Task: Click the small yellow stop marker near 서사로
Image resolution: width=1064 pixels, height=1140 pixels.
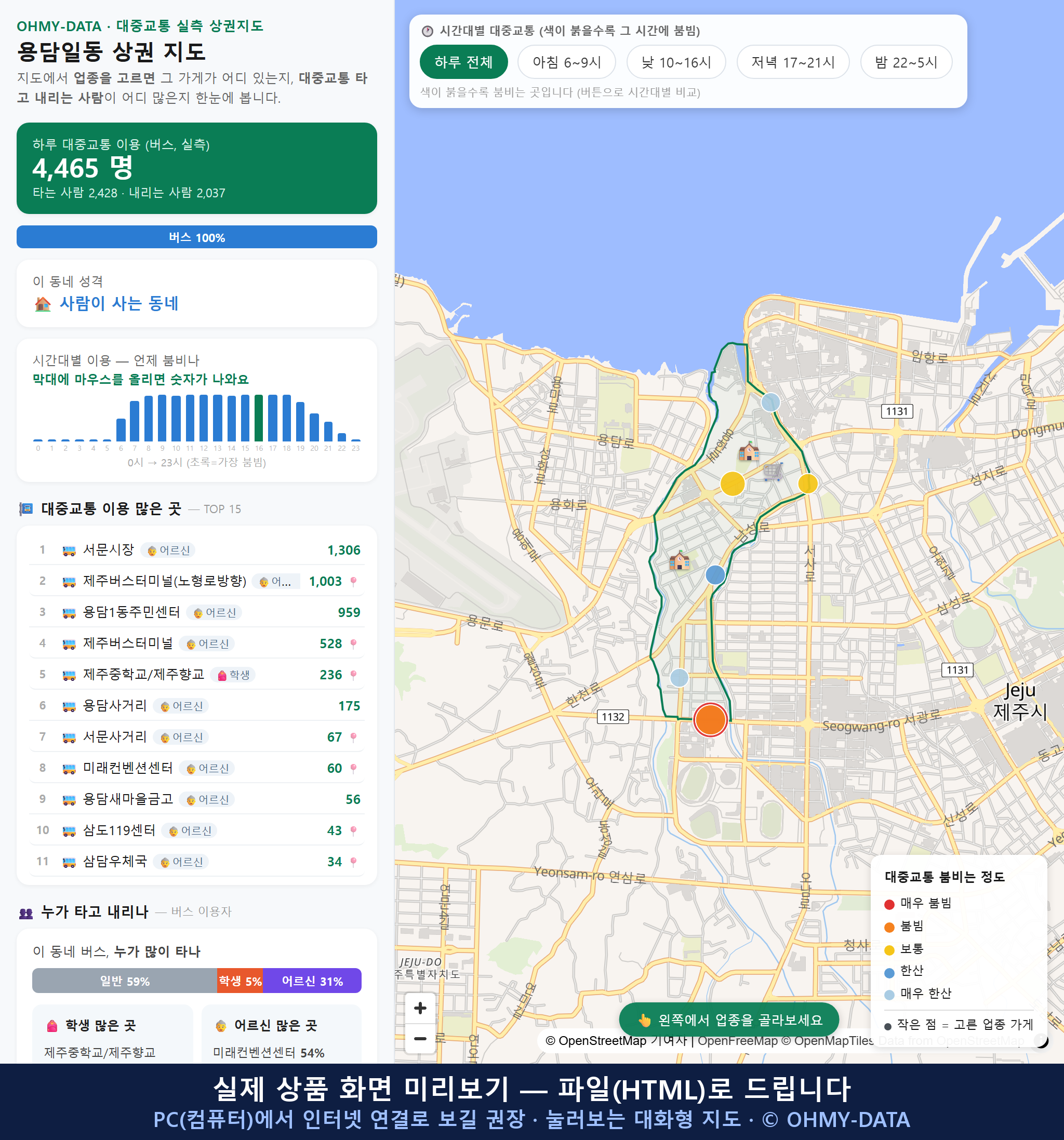Action: (x=807, y=484)
